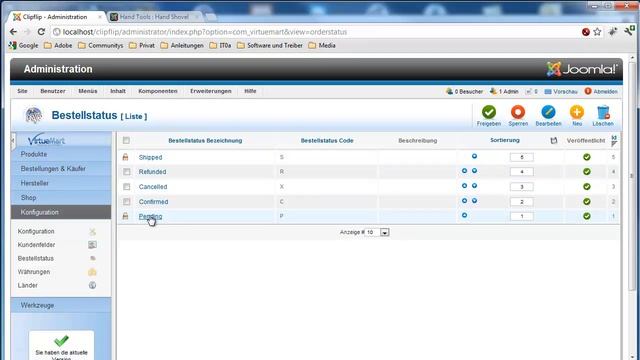The width and height of the screenshot is (640, 360).
Task: Move Refunded status up arrow
Action: (464, 171)
